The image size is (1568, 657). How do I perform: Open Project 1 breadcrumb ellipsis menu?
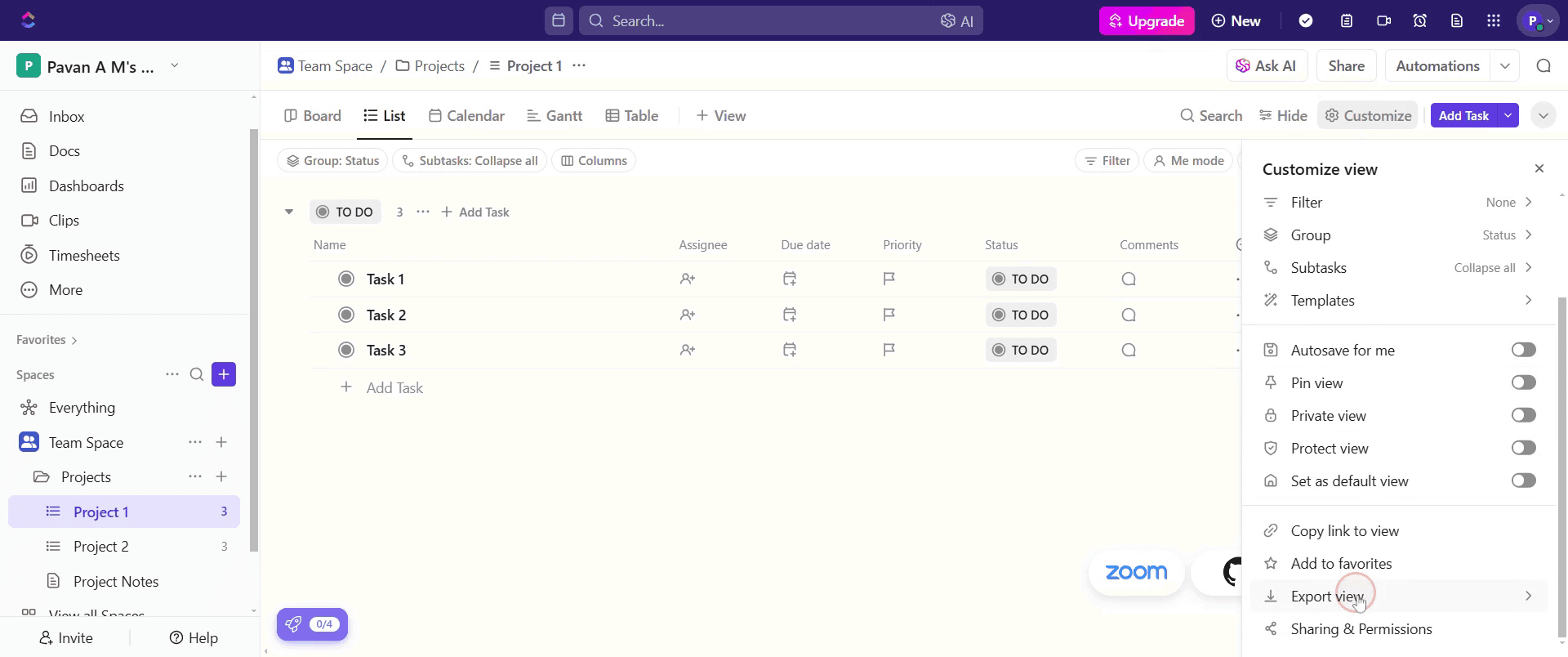579,65
